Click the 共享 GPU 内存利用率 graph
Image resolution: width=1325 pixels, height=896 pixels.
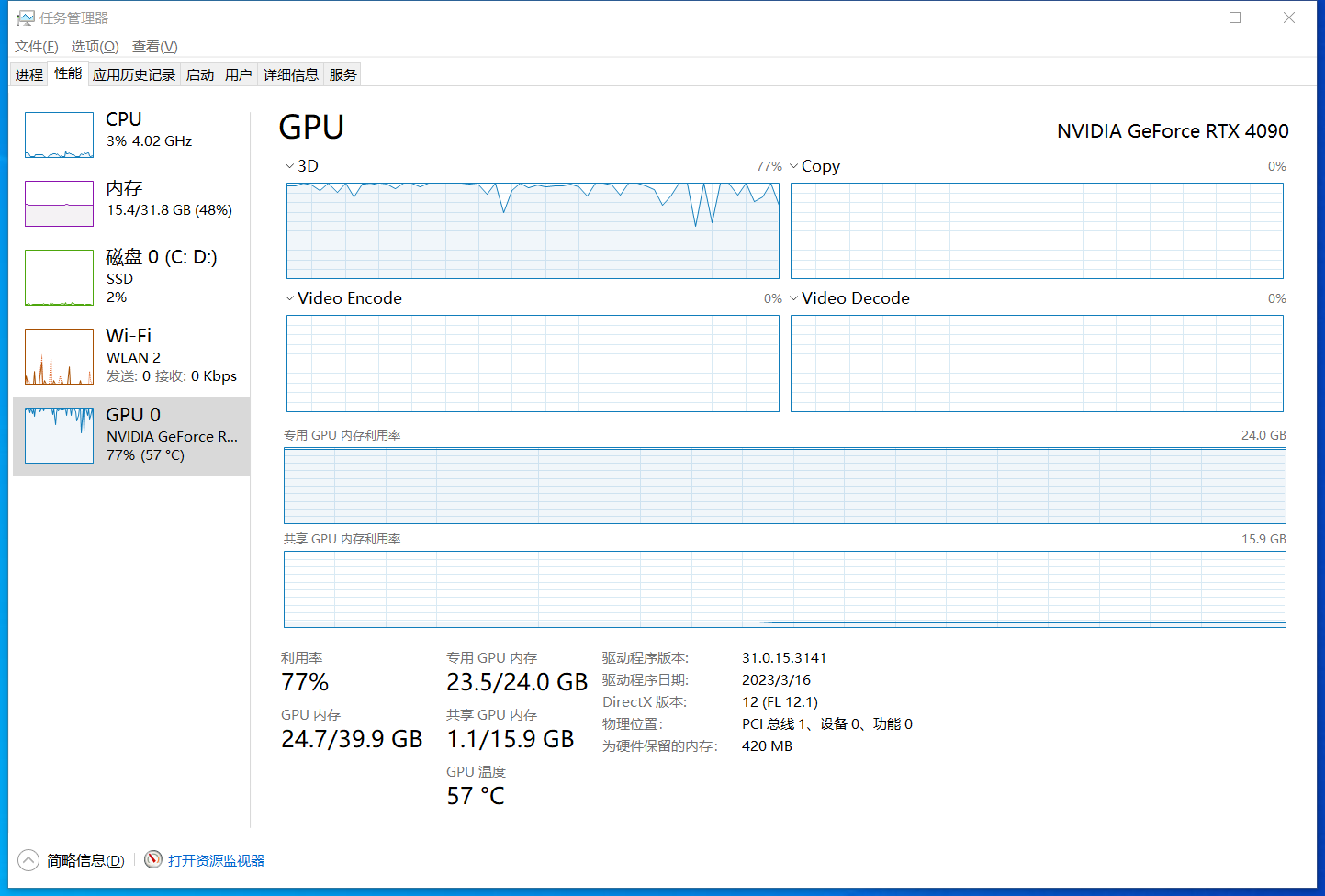tap(785, 589)
